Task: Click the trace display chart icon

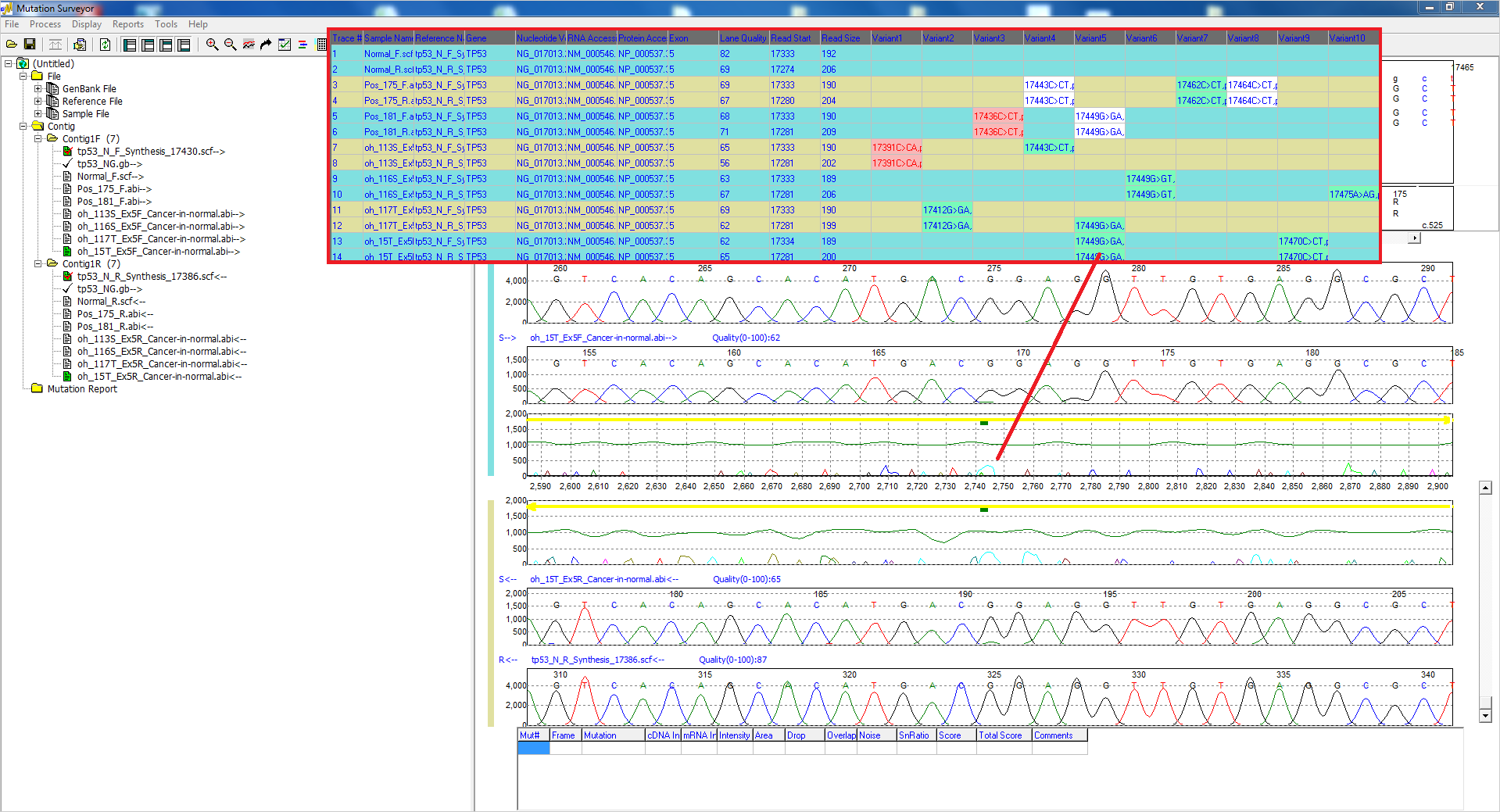Action: click(x=249, y=45)
